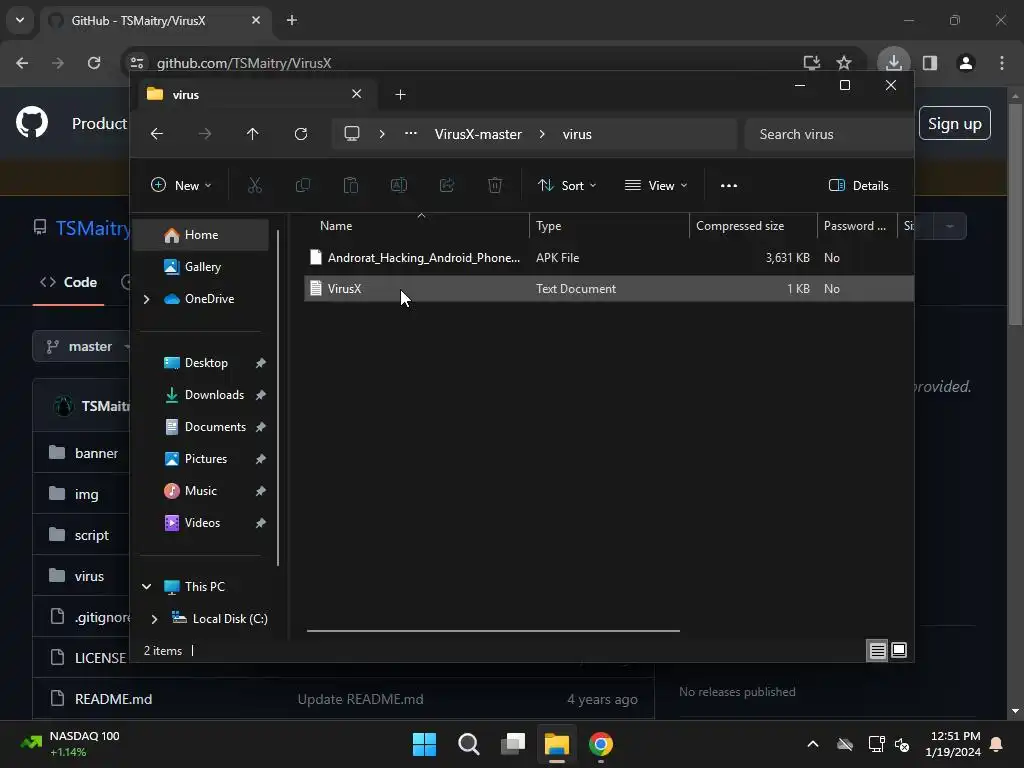Open the View dropdown
Image resolution: width=1024 pixels, height=768 pixels.
point(656,185)
